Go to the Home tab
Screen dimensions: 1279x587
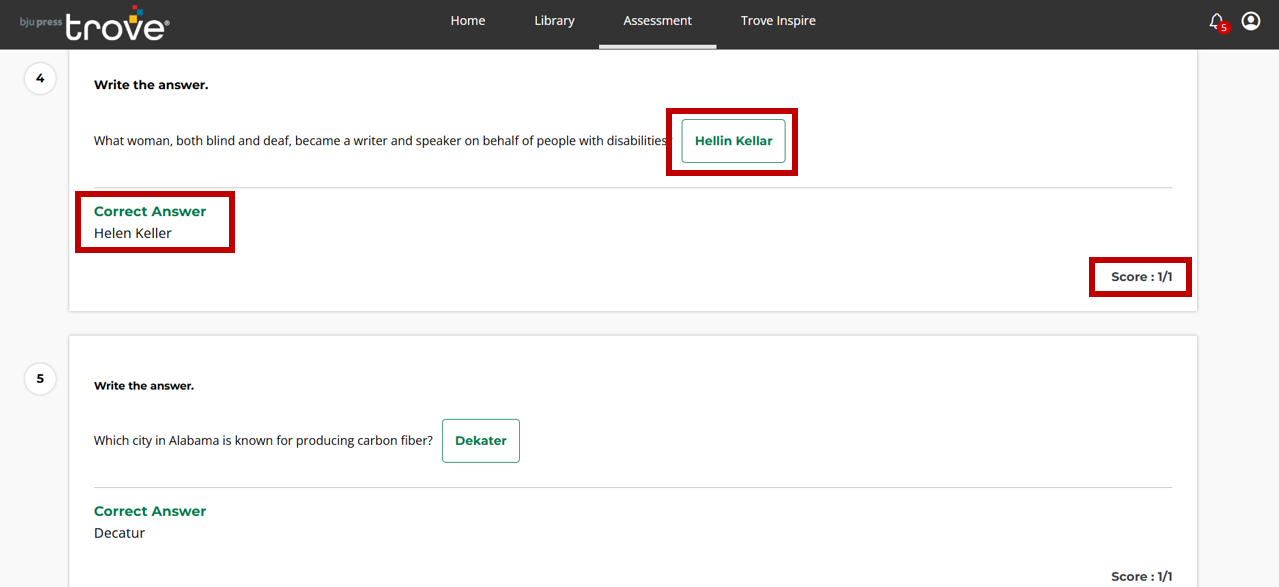467,21
